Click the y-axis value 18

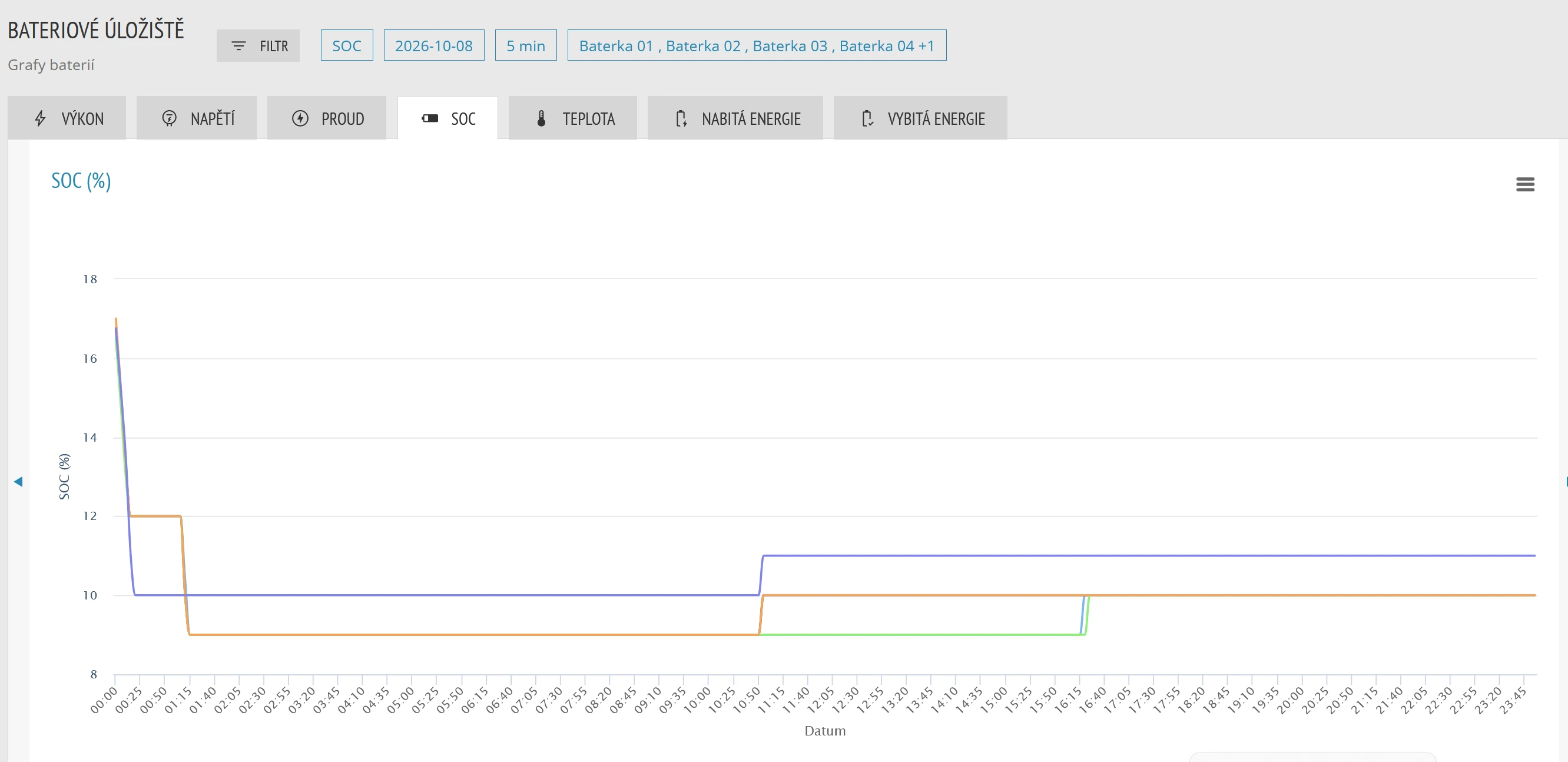(90, 279)
